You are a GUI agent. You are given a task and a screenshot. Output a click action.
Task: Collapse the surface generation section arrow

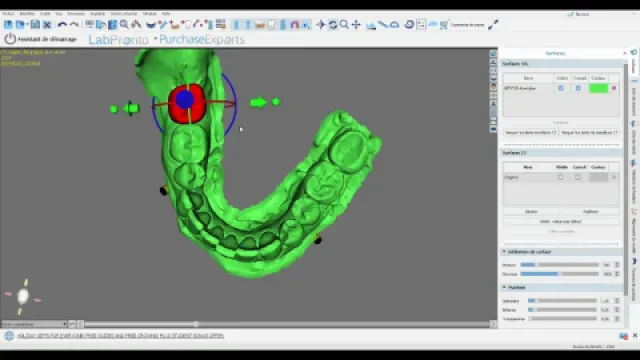pyautogui.click(x=504, y=252)
